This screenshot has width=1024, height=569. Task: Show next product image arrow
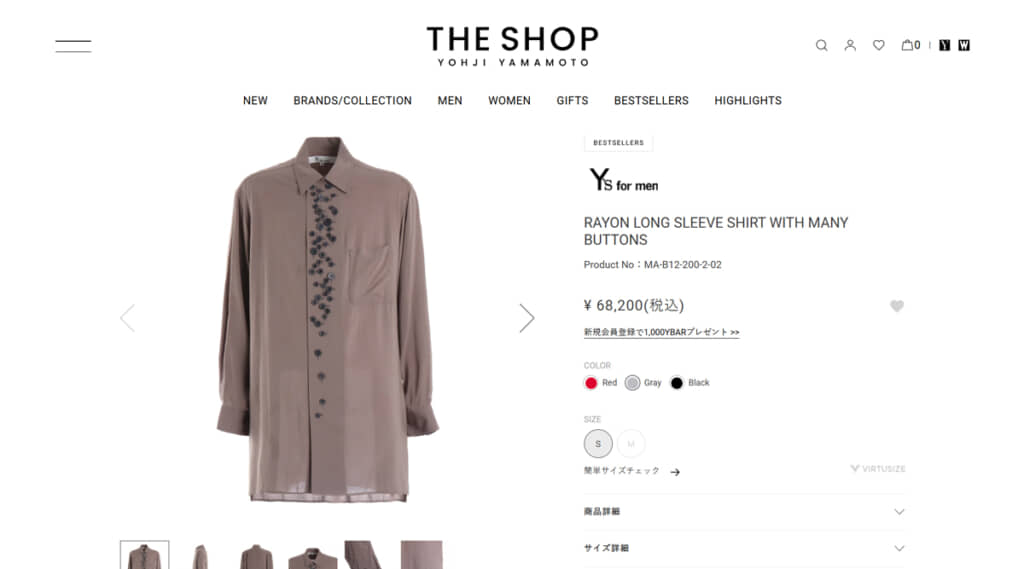pyautogui.click(x=526, y=318)
